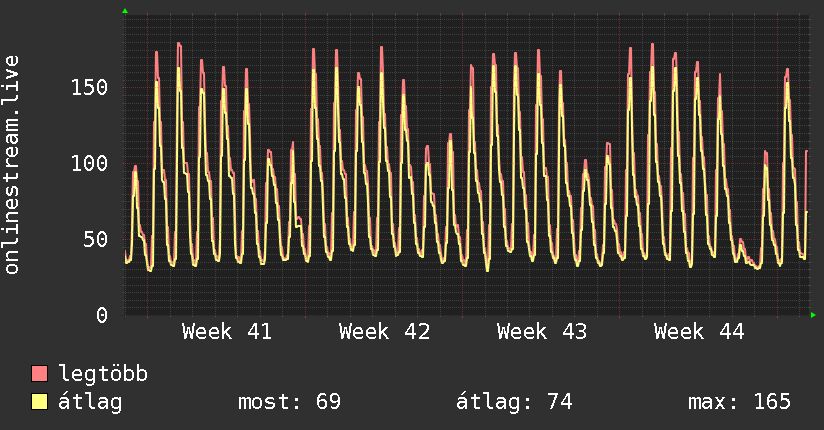Click the 'átlag: 74' statistic
This screenshot has height=430, width=824.
[x=514, y=402]
